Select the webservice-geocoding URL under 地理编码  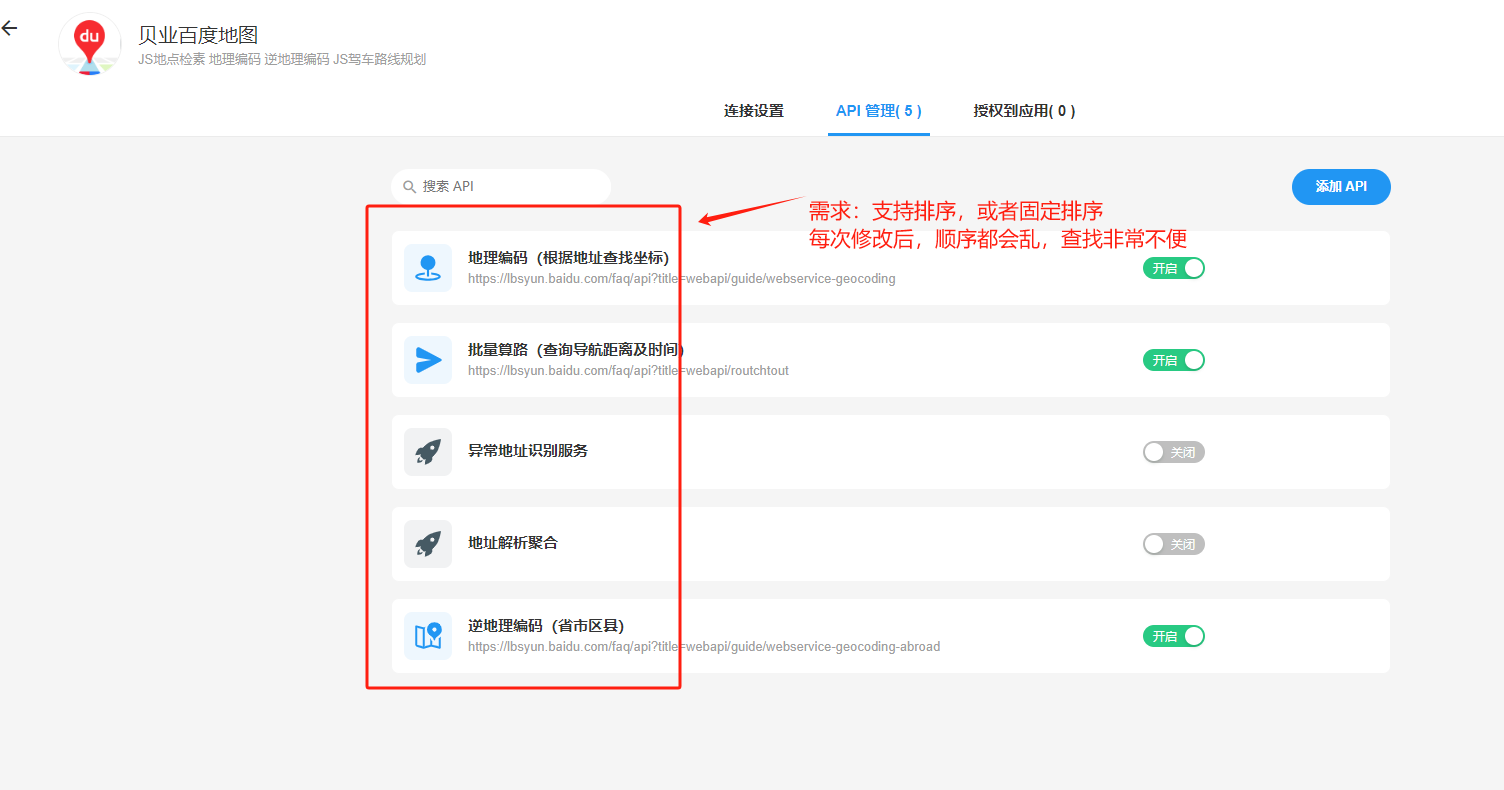click(682, 279)
